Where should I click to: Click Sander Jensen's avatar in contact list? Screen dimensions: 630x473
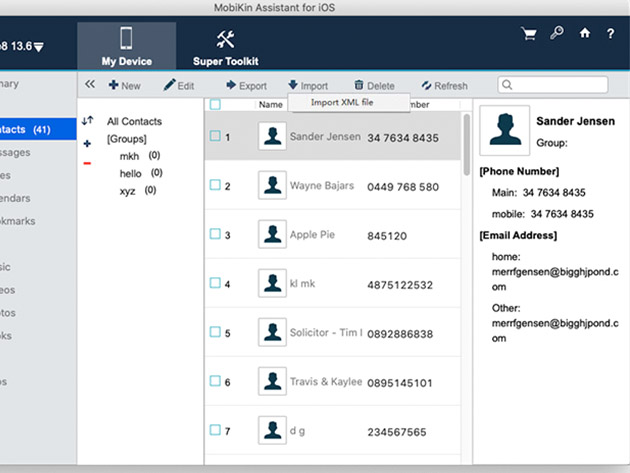(272, 136)
